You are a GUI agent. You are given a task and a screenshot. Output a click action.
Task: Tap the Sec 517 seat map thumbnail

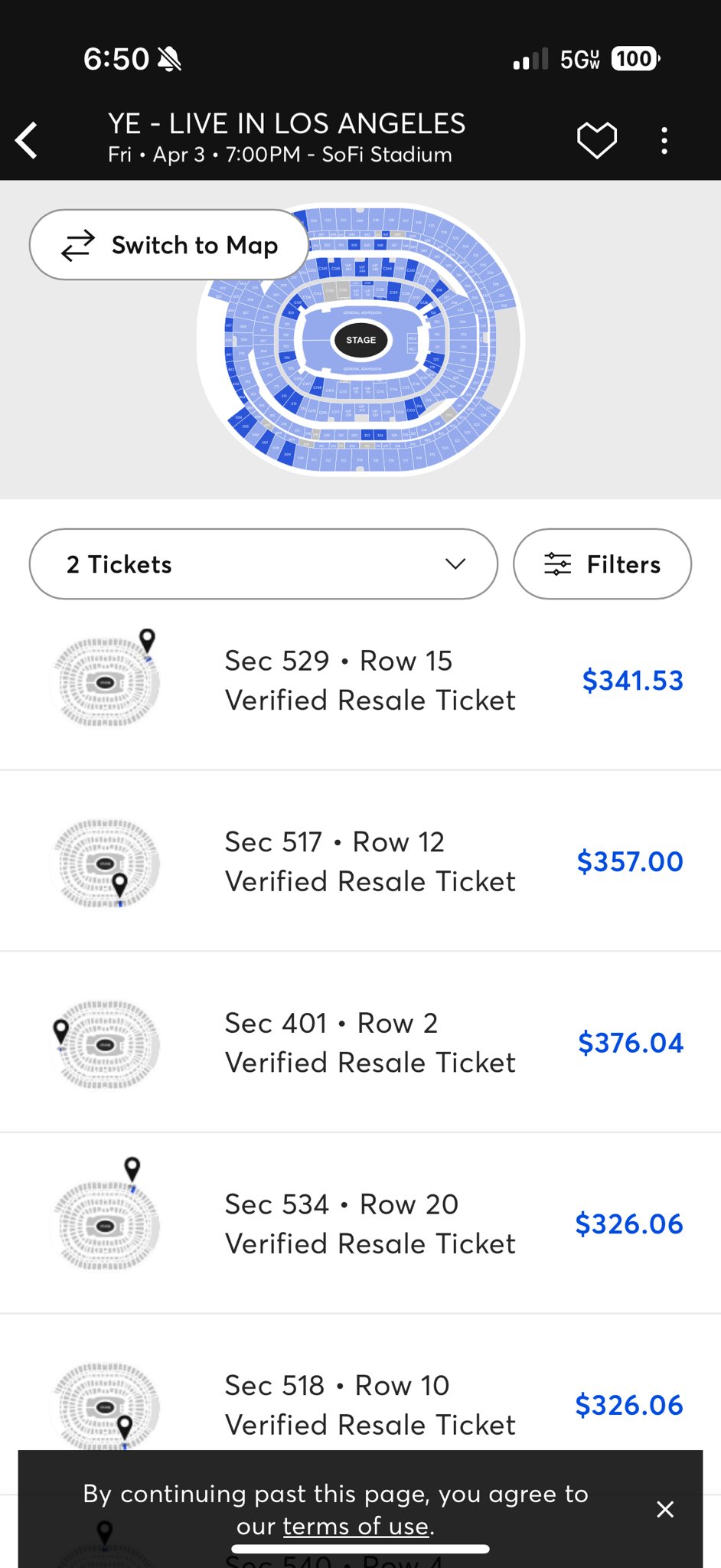[106, 863]
